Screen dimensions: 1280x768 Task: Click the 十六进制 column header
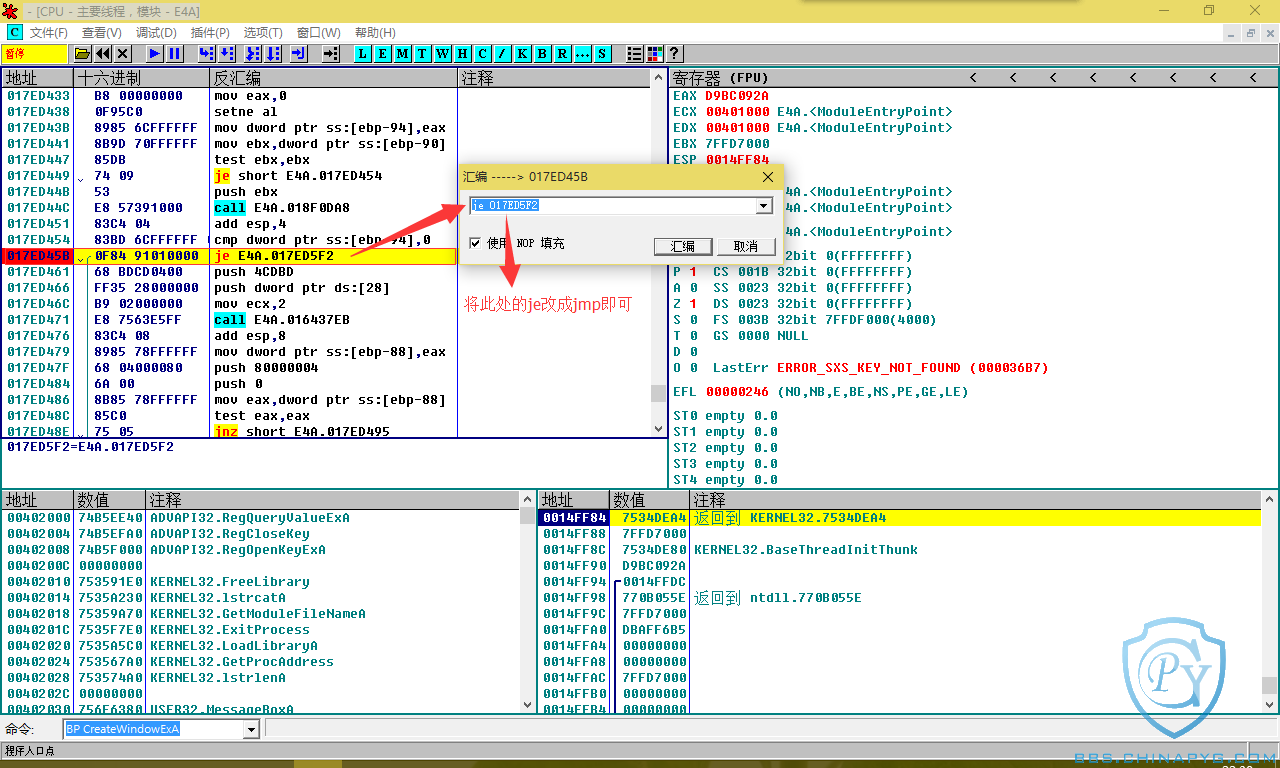pyautogui.click(x=141, y=77)
